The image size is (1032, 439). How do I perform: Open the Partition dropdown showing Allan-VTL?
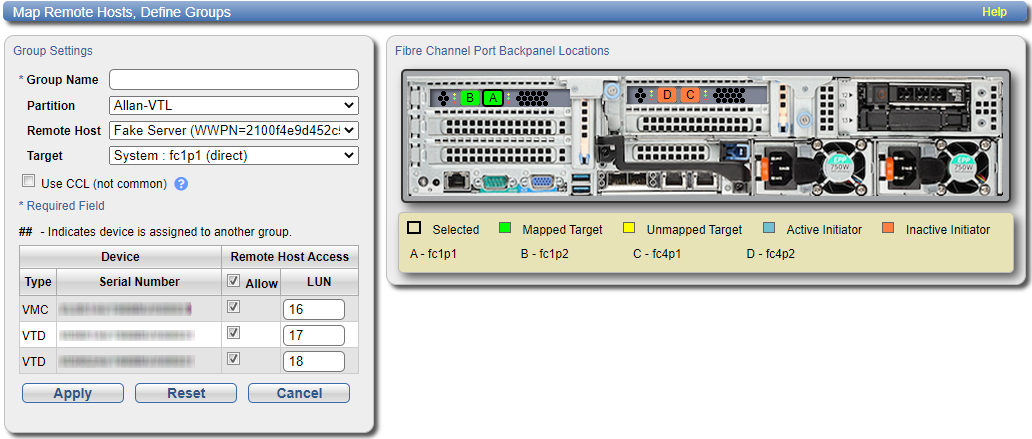click(x=233, y=105)
